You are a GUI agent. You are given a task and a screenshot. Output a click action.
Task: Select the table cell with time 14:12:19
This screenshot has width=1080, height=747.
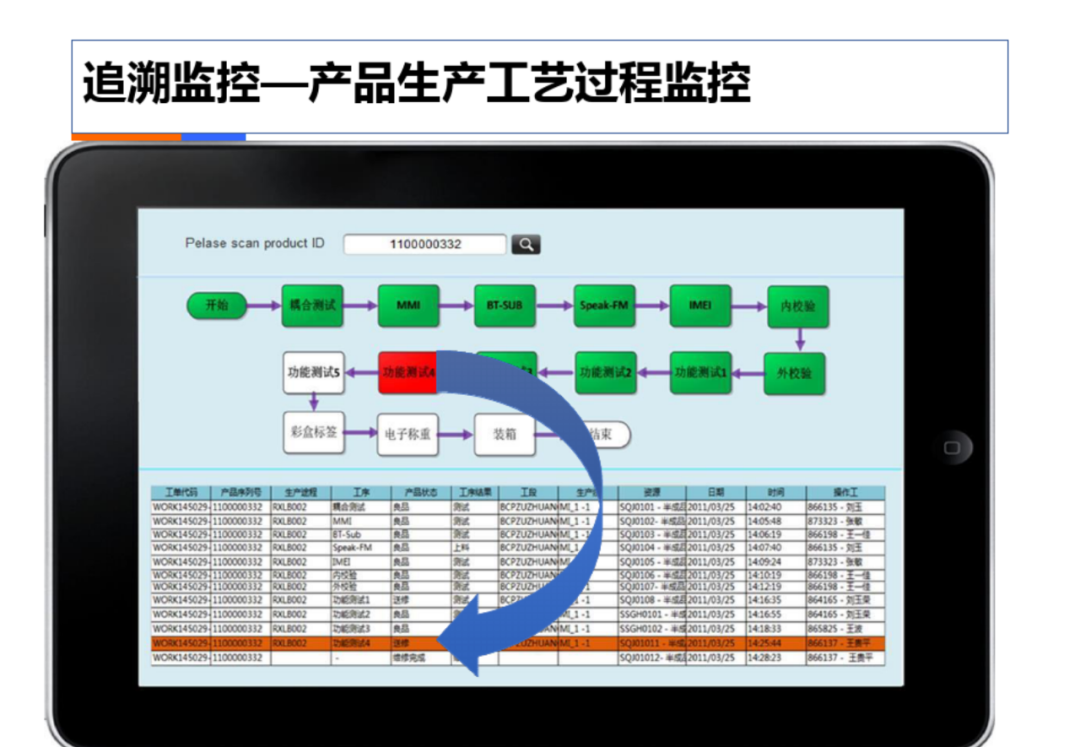[776, 587]
